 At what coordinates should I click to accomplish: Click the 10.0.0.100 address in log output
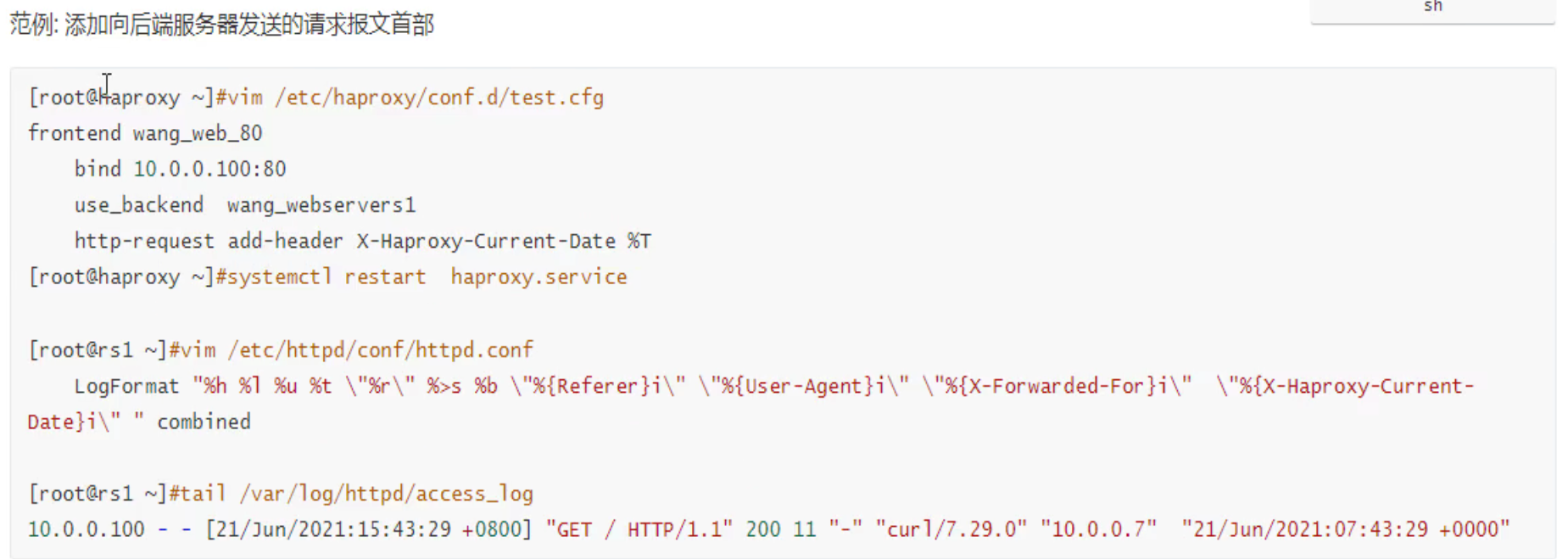click(x=86, y=530)
